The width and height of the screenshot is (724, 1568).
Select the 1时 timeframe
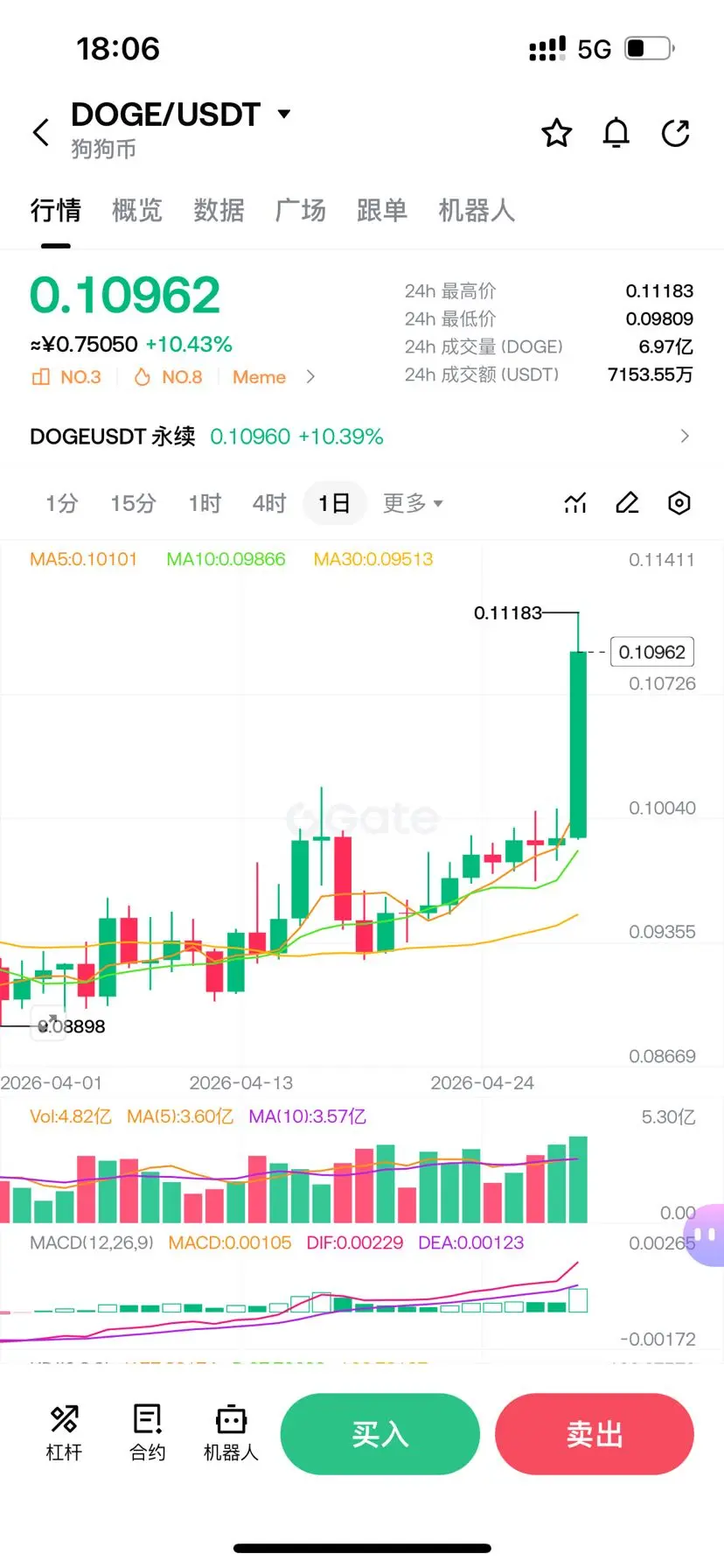pos(205,503)
